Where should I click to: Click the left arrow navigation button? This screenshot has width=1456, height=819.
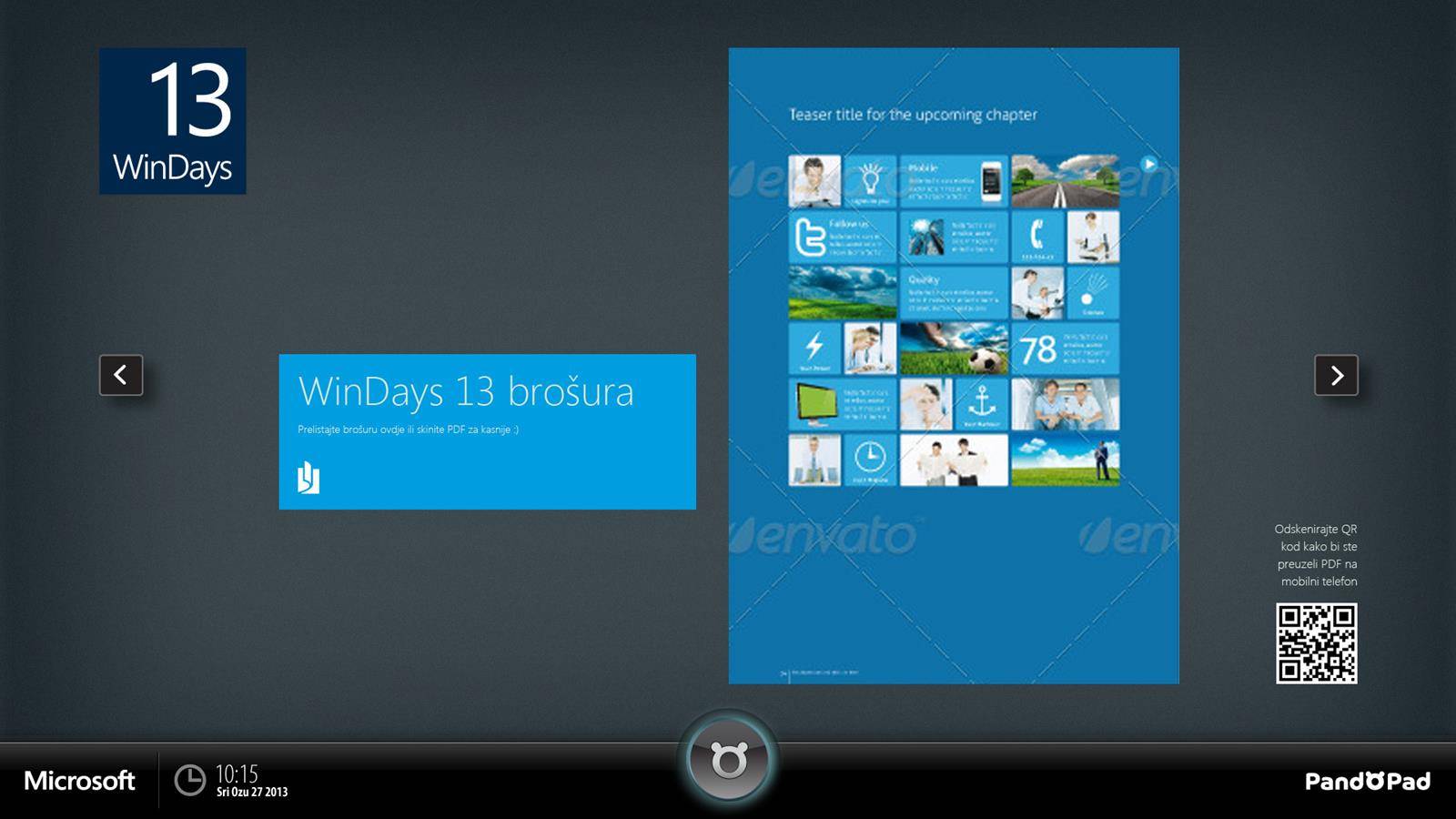(121, 375)
